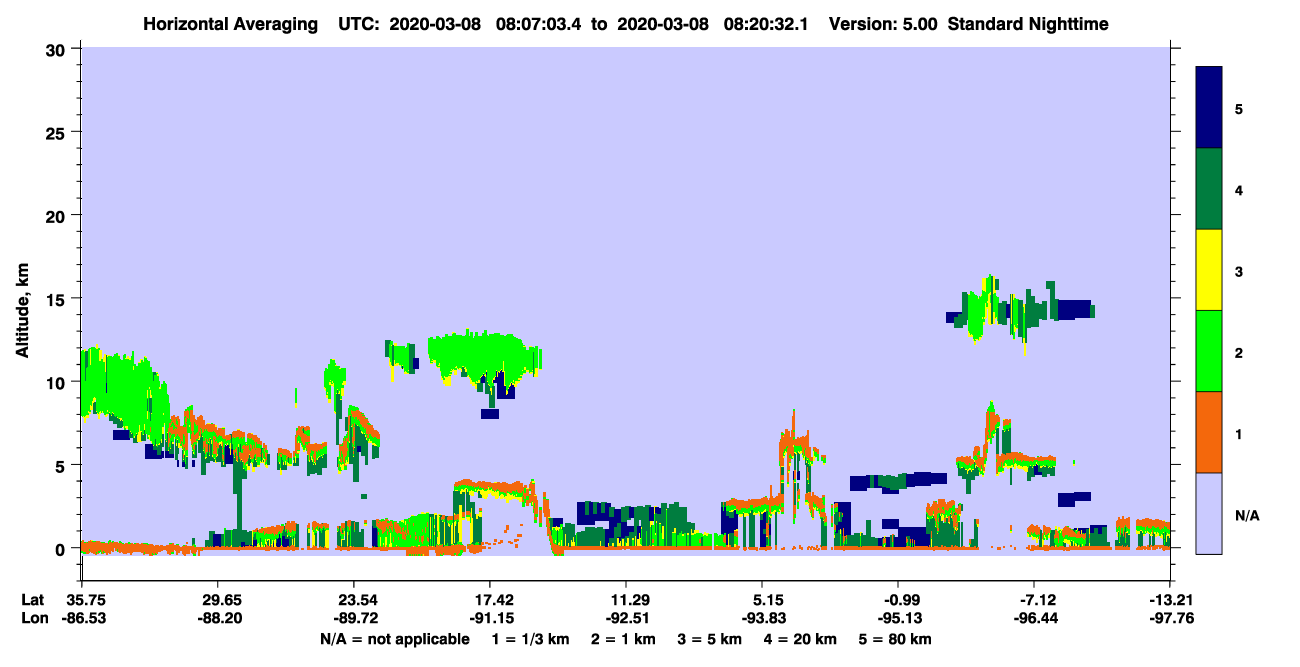Viewport: 1300px width, 667px height.
Task: Click the longitude value -97.76
Action: pyautogui.click(x=1170, y=619)
